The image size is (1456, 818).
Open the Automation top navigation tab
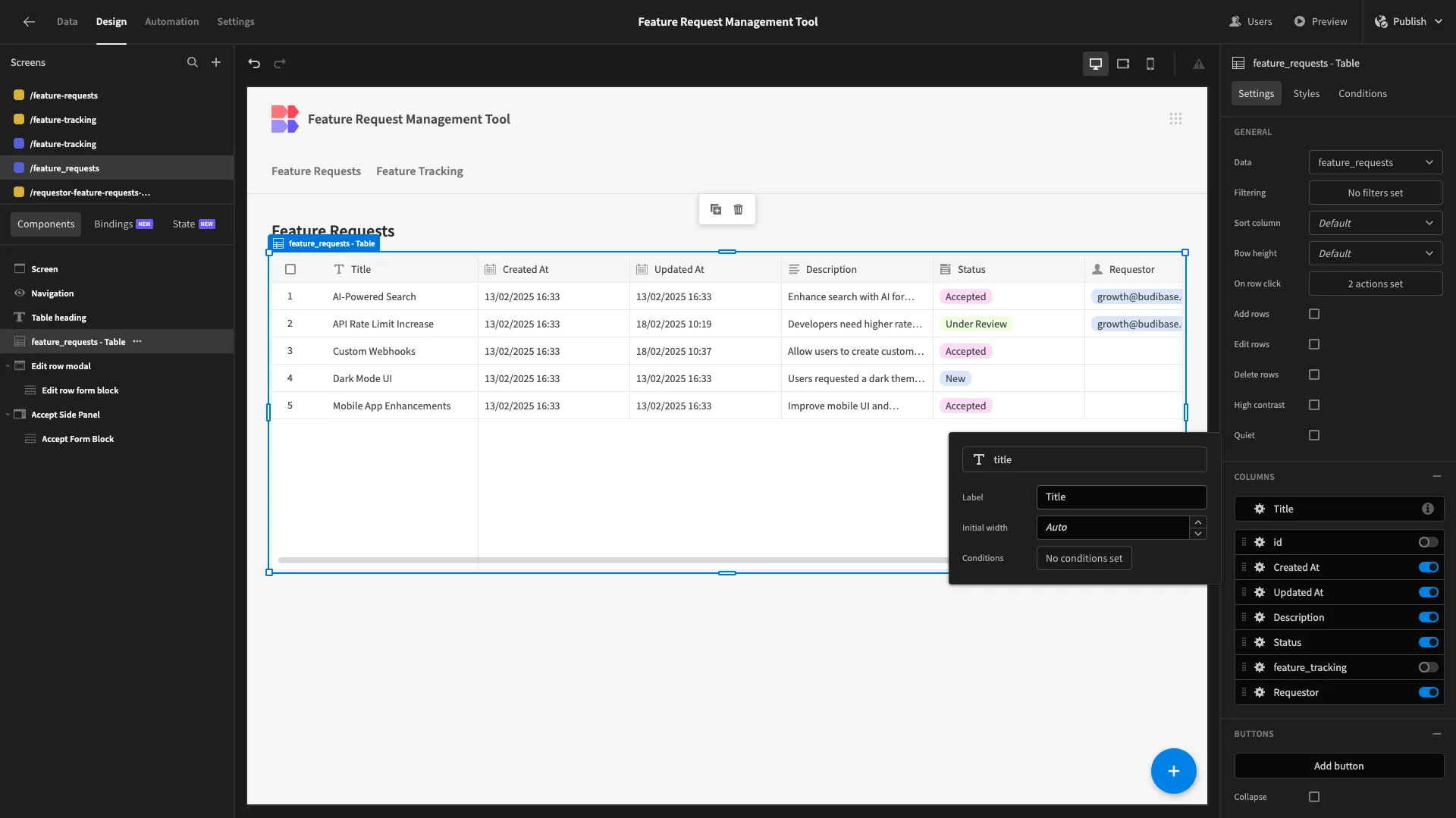click(x=171, y=21)
